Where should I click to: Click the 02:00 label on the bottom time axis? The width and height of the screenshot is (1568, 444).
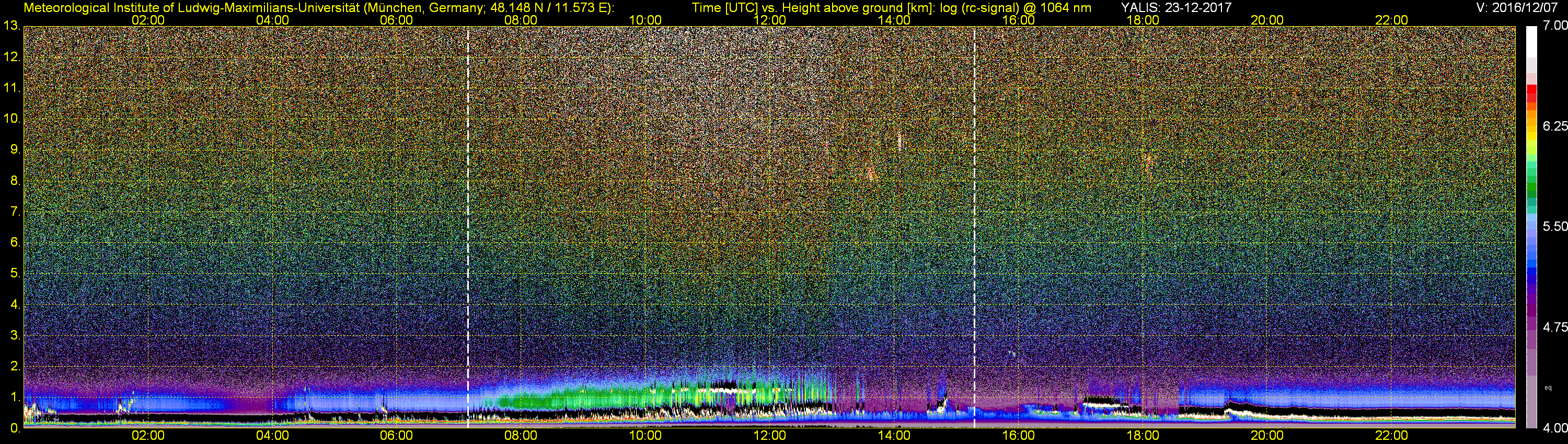click(148, 436)
